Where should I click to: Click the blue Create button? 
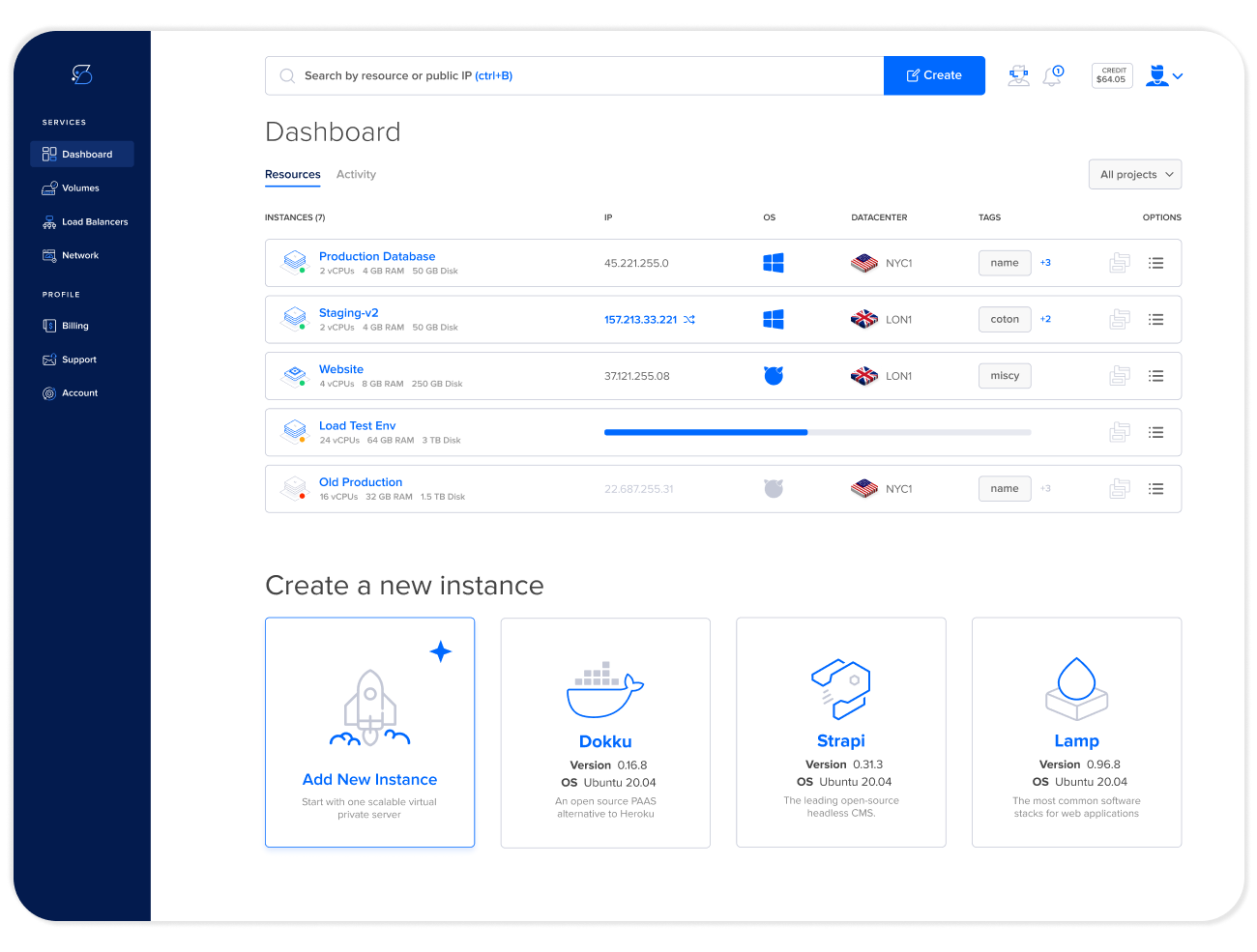coord(934,75)
